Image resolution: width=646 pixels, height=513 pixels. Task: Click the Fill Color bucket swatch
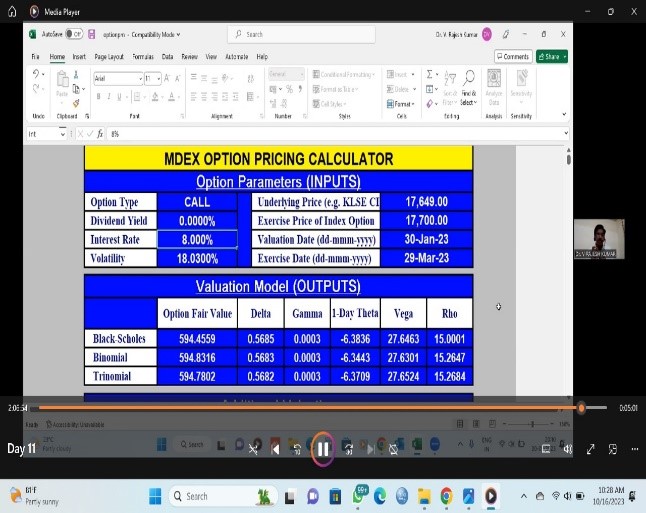(x=155, y=97)
